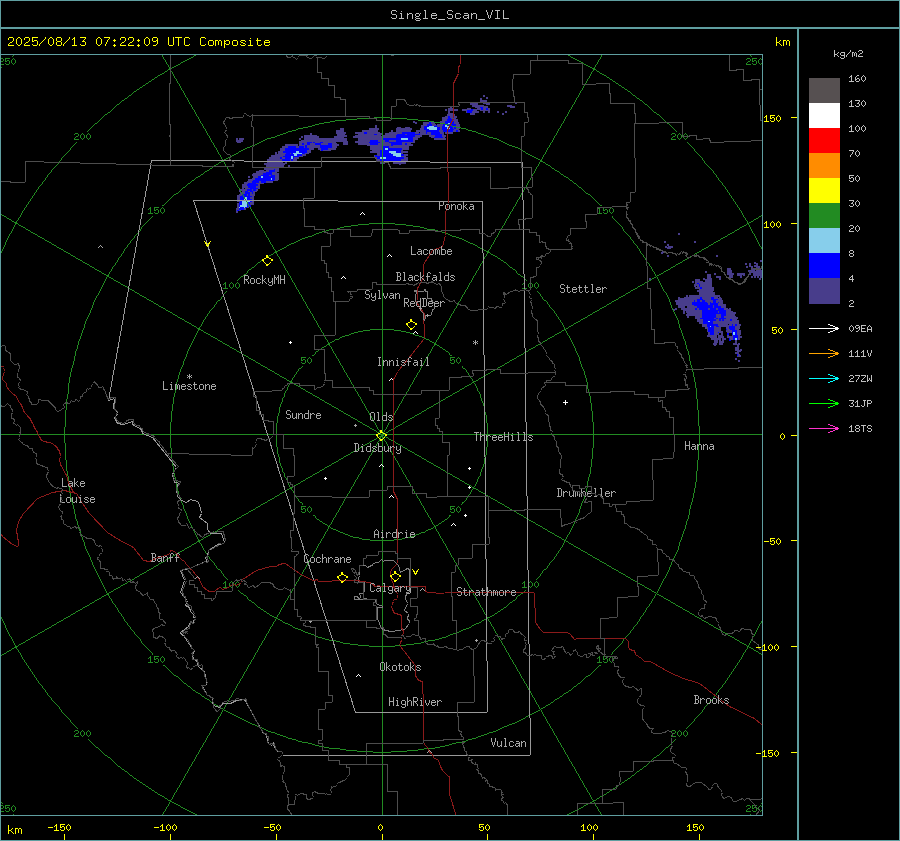Select the Sundre city label
The image size is (900, 841).
303,415
